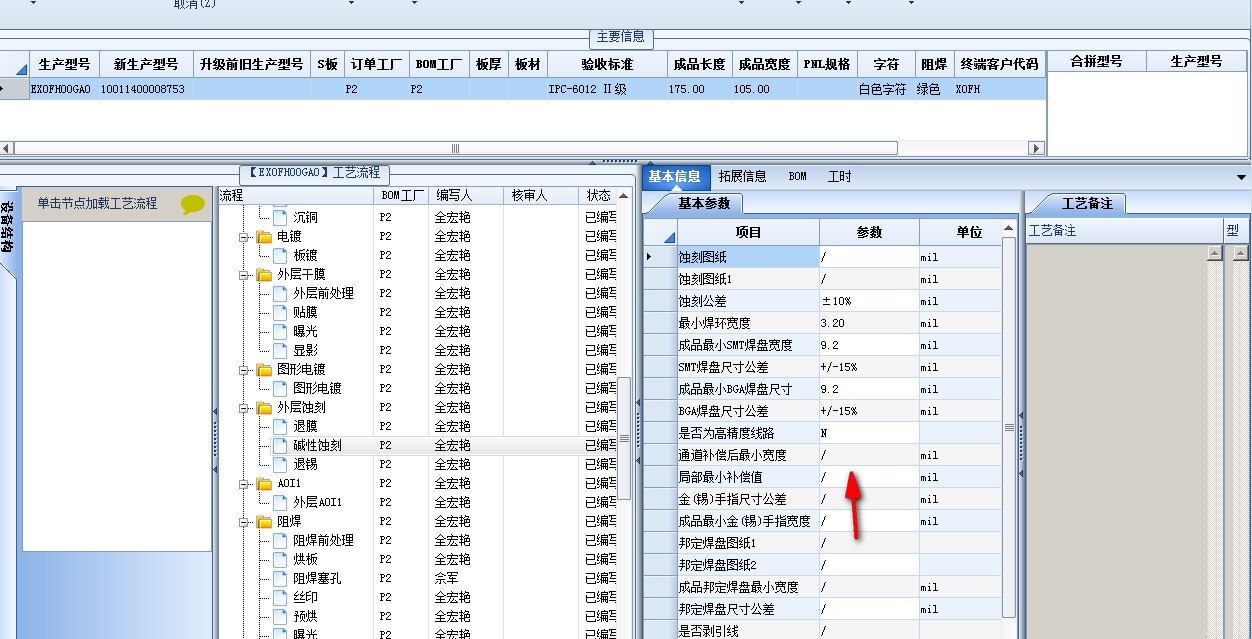The height and width of the screenshot is (639, 1252).
Task: Click the 编写人 column header in tree
Action: pyautogui.click(x=466, y=196)
